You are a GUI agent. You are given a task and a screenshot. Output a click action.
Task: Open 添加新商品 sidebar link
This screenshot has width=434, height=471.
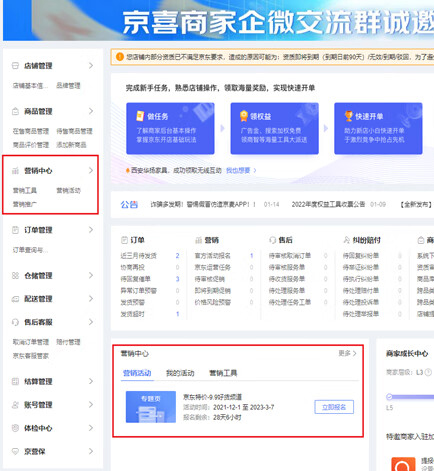pos(71,145)
